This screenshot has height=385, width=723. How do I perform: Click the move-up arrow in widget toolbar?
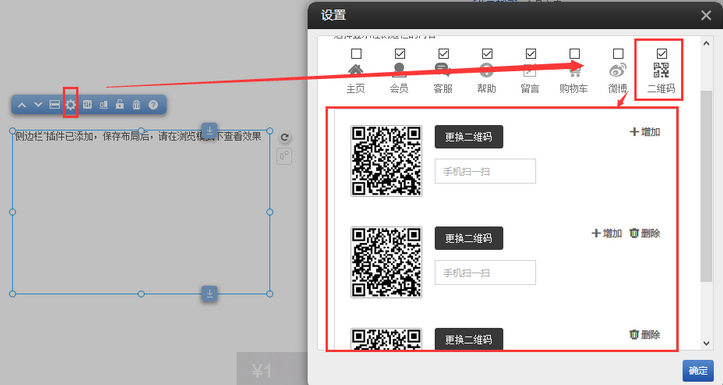[x=22, y=105]
